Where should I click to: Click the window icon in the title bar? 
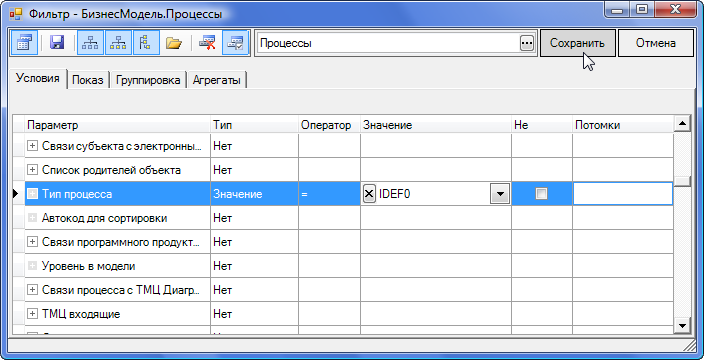(x=16, y=14)
